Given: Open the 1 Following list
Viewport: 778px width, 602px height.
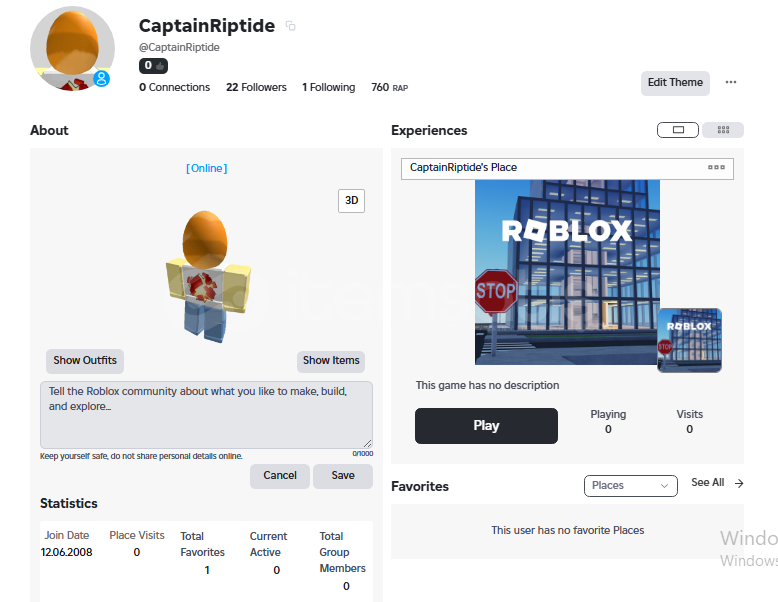Looking at the screenshot, I should 328,87.
